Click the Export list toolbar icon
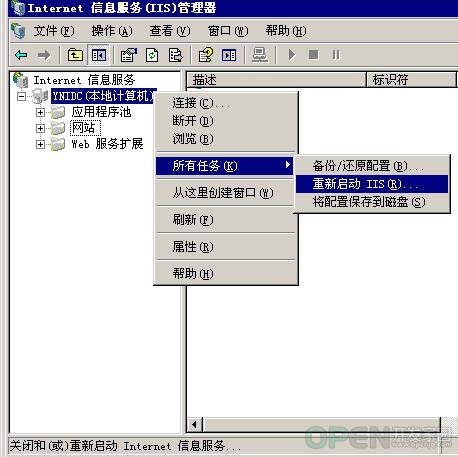 [175, 55]
